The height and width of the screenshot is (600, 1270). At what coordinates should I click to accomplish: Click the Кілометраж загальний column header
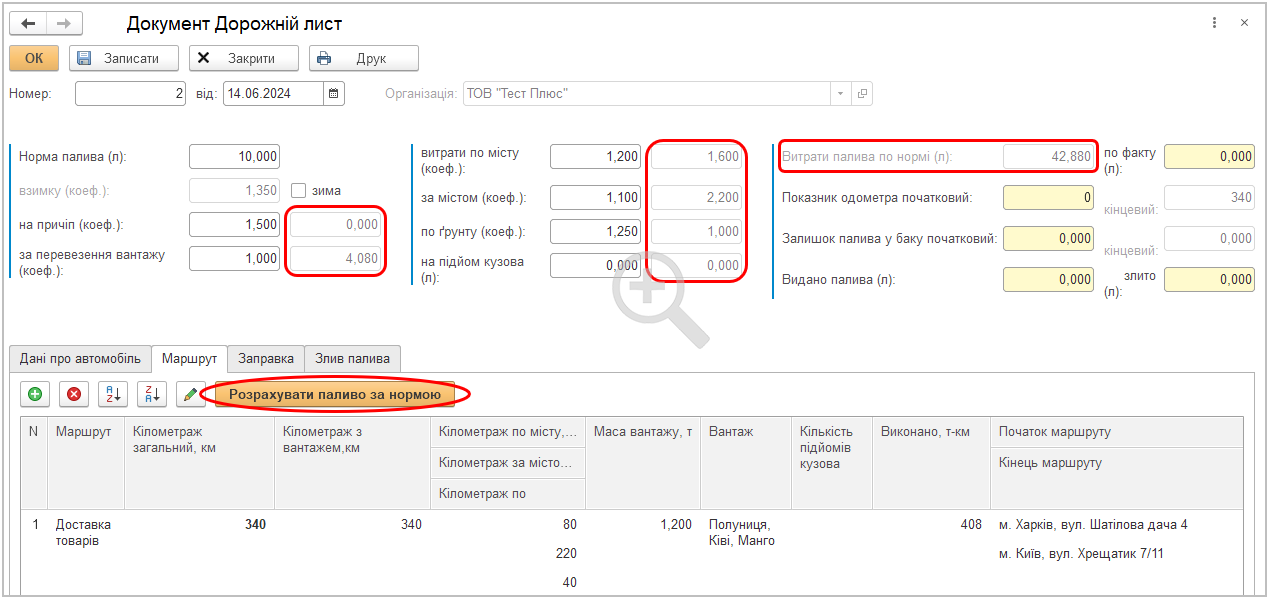click(199, 463)
